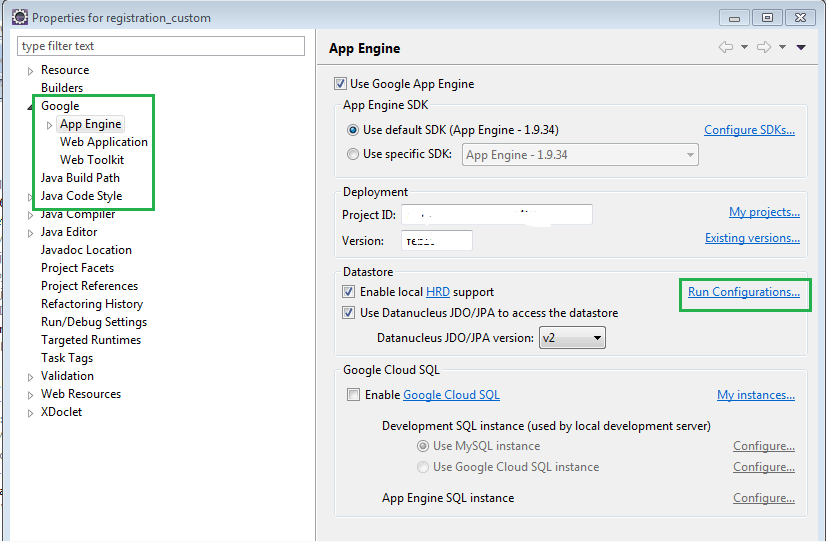
Task: Minimize the Properties dialog
Action: (734, 18)
